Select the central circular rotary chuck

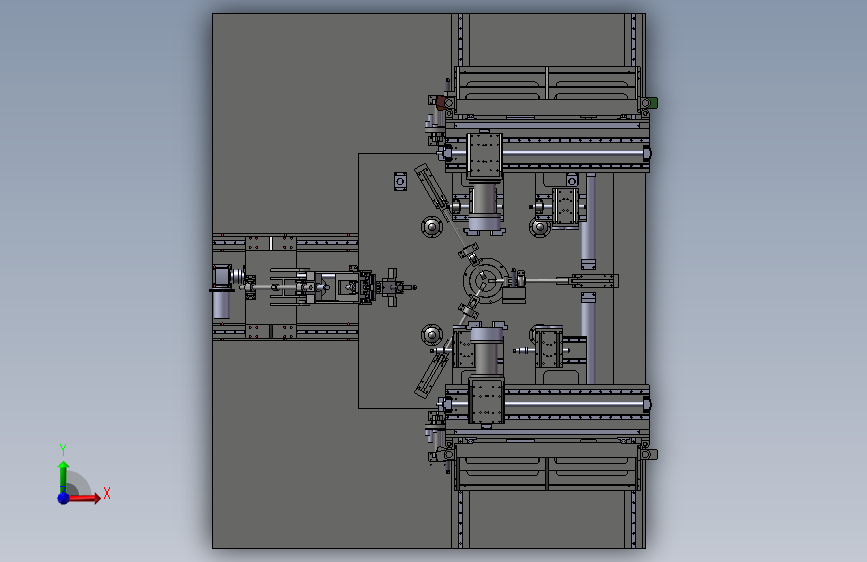tap(486, 281)
